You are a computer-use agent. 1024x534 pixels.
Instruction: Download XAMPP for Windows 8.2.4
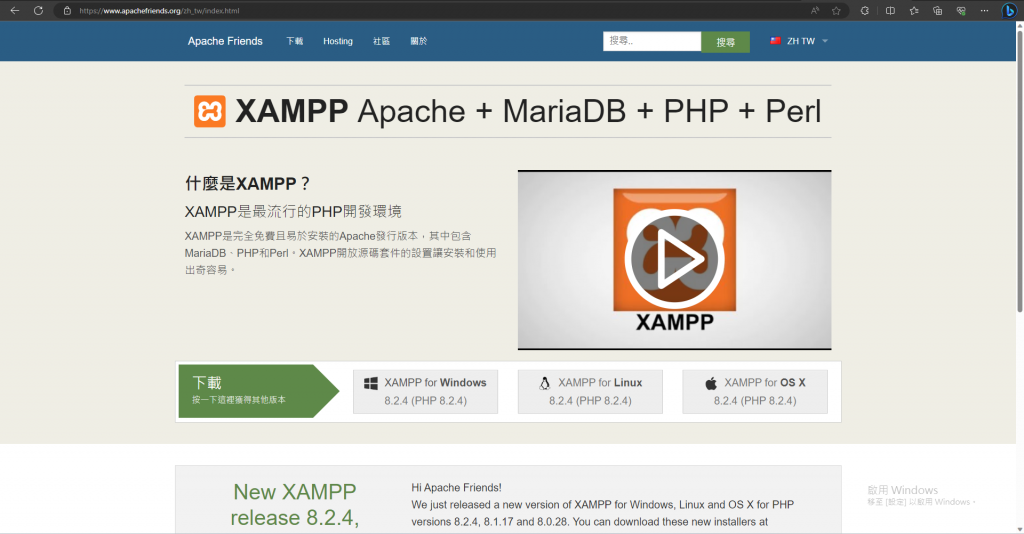coord(425,392)
